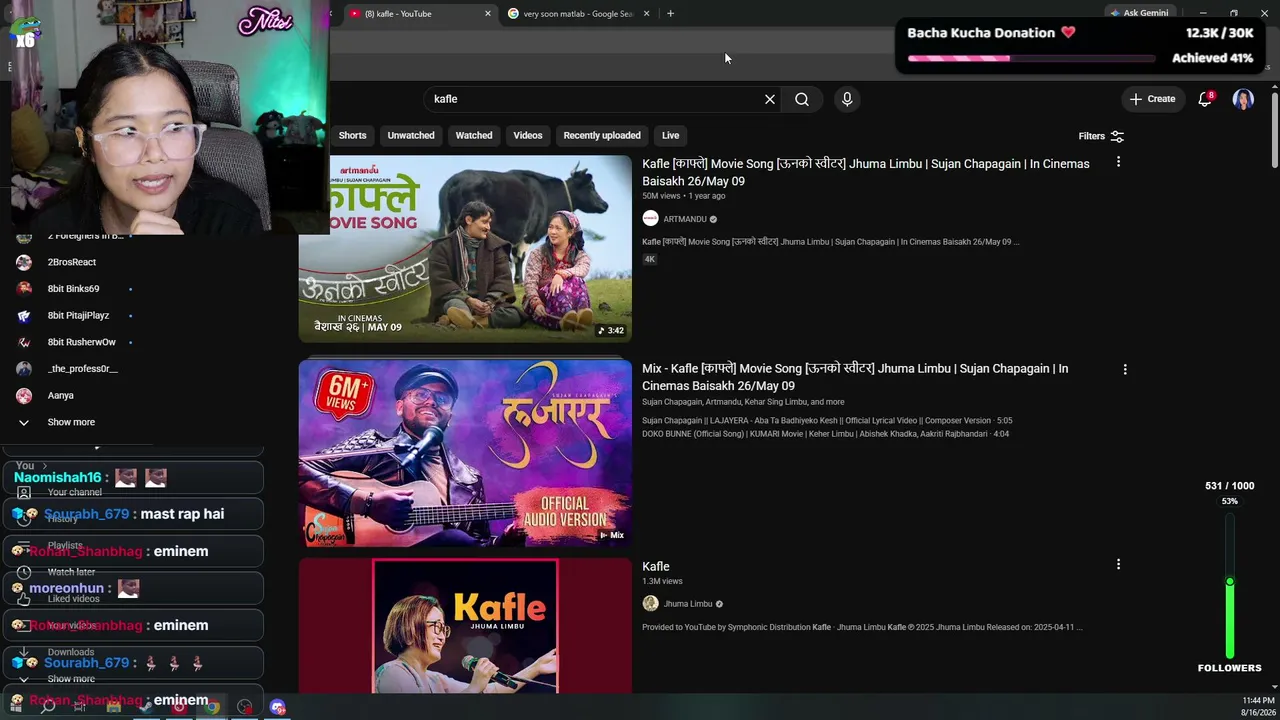
Task: Open a new browser tab
Action: (x=670, y=14)
